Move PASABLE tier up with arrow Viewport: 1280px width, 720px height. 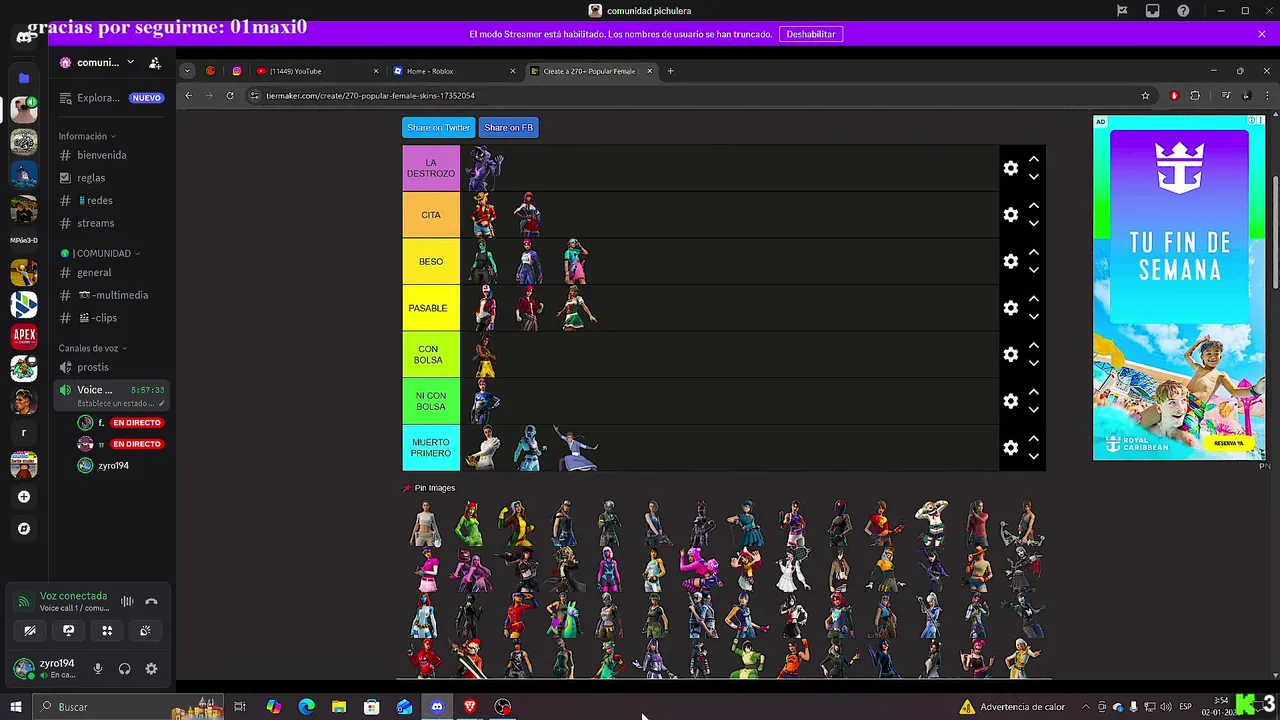pos(1034,299)
